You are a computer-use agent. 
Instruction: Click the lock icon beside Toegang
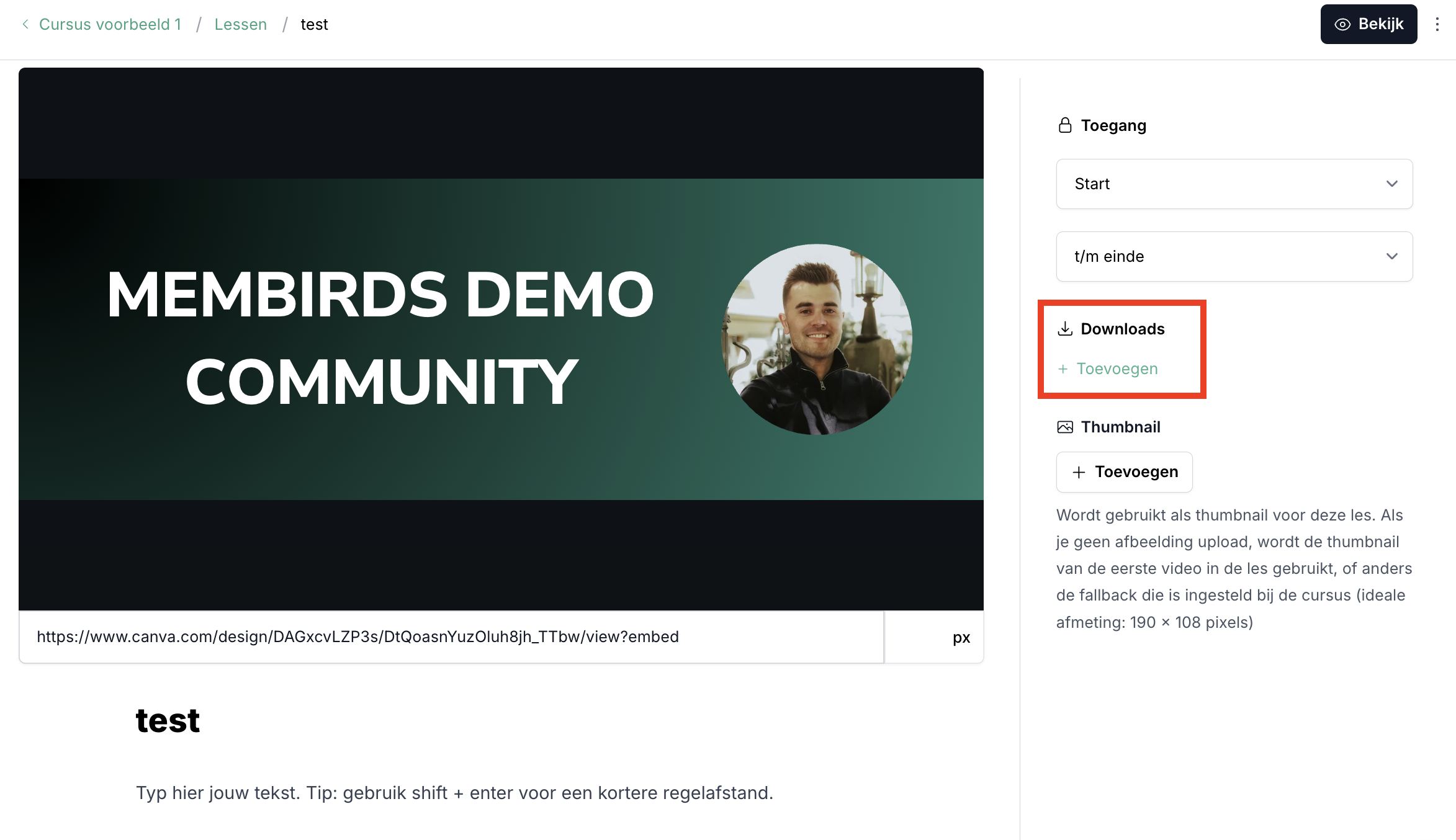coord(1065,125)
